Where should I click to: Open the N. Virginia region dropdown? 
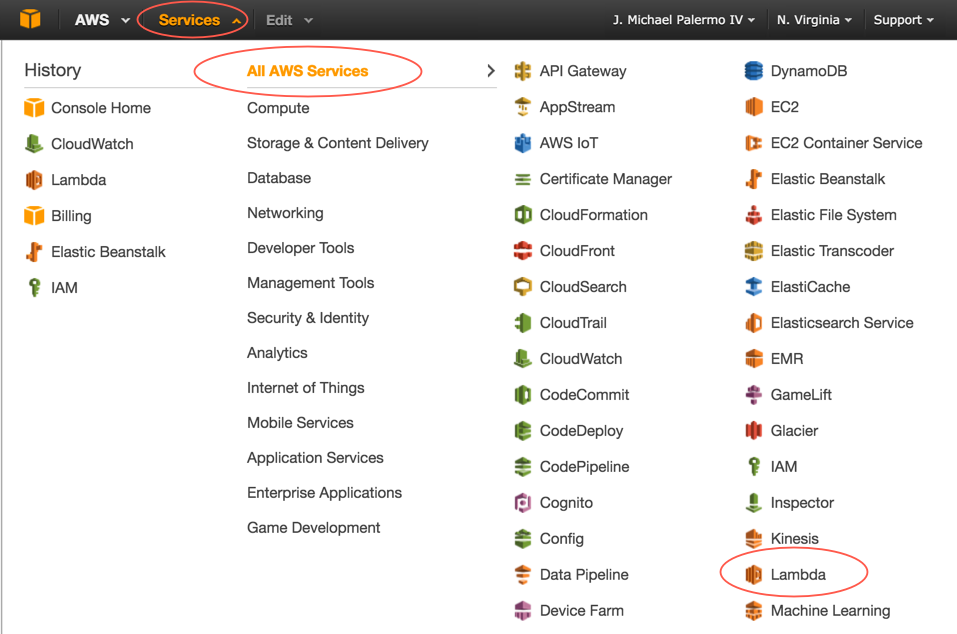[x=814, y=20]
